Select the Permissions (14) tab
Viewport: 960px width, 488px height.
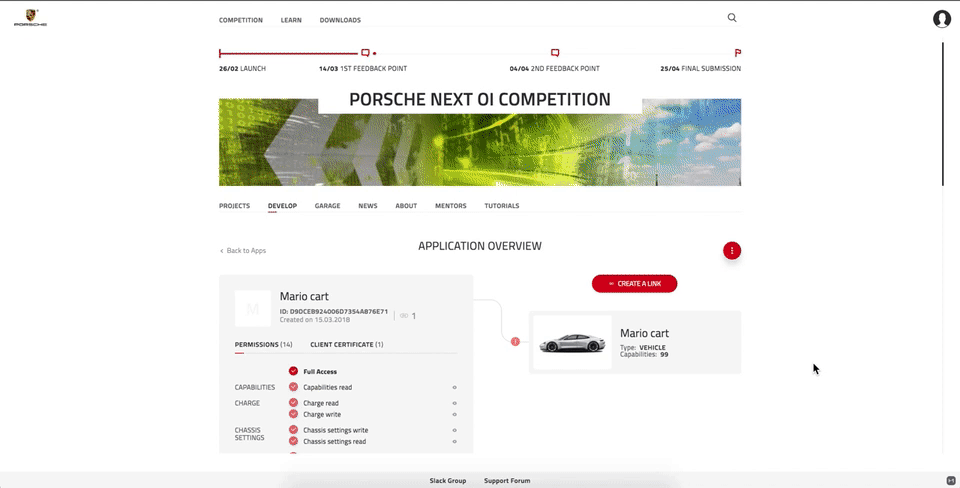(x=263, y=345)
